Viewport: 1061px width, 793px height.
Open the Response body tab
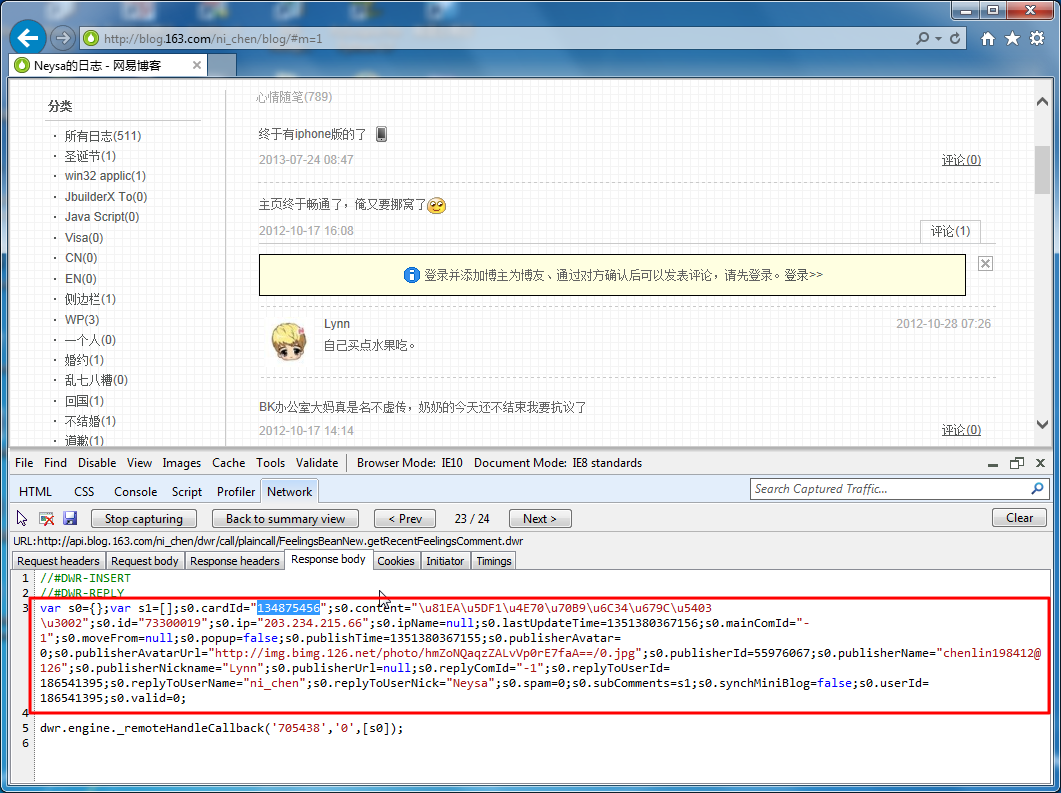tap(328, 560)
